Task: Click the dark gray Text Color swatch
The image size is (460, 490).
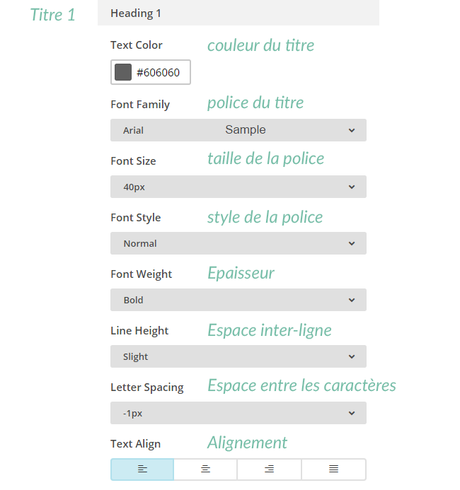Action: click(x=123, y=72)
